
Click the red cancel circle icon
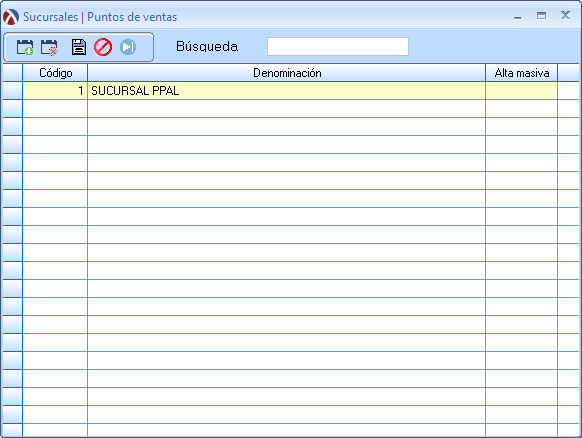coord(103,47)
